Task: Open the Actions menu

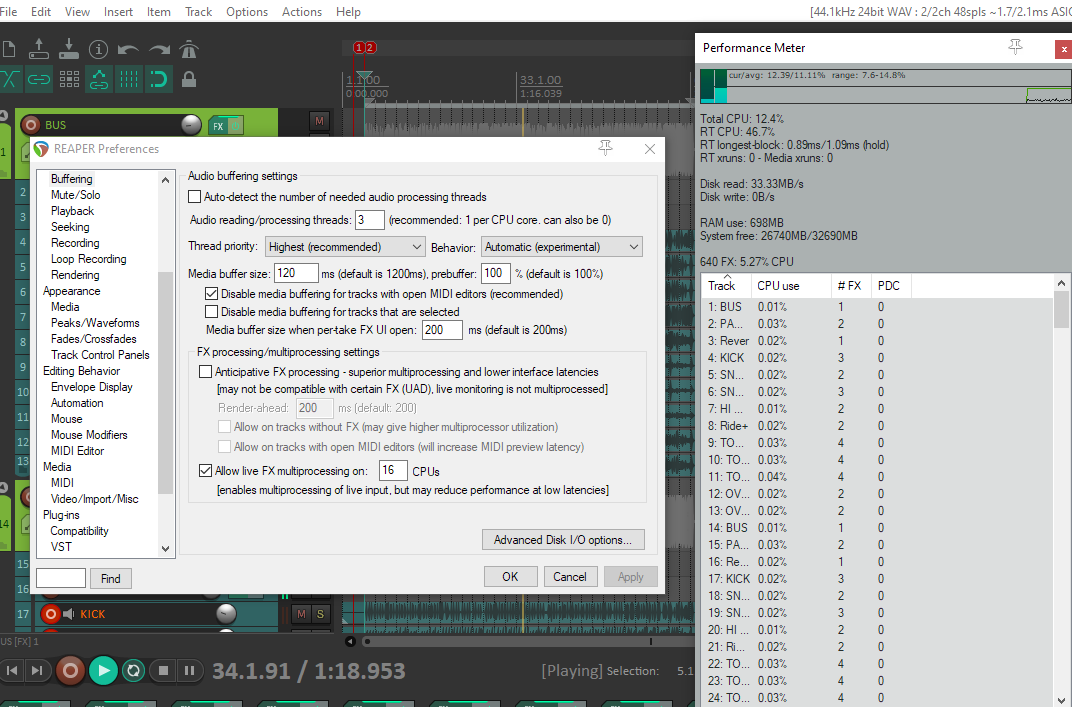Action: 302,12
